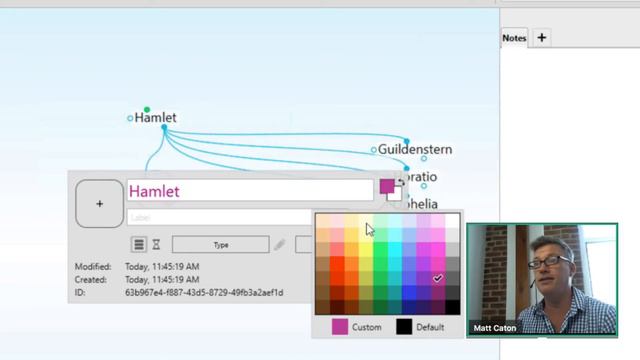This screenshot has height=360, width=640.
Task: Click the Matt Caton webcam thumbnail
Action: click(542, 280)
